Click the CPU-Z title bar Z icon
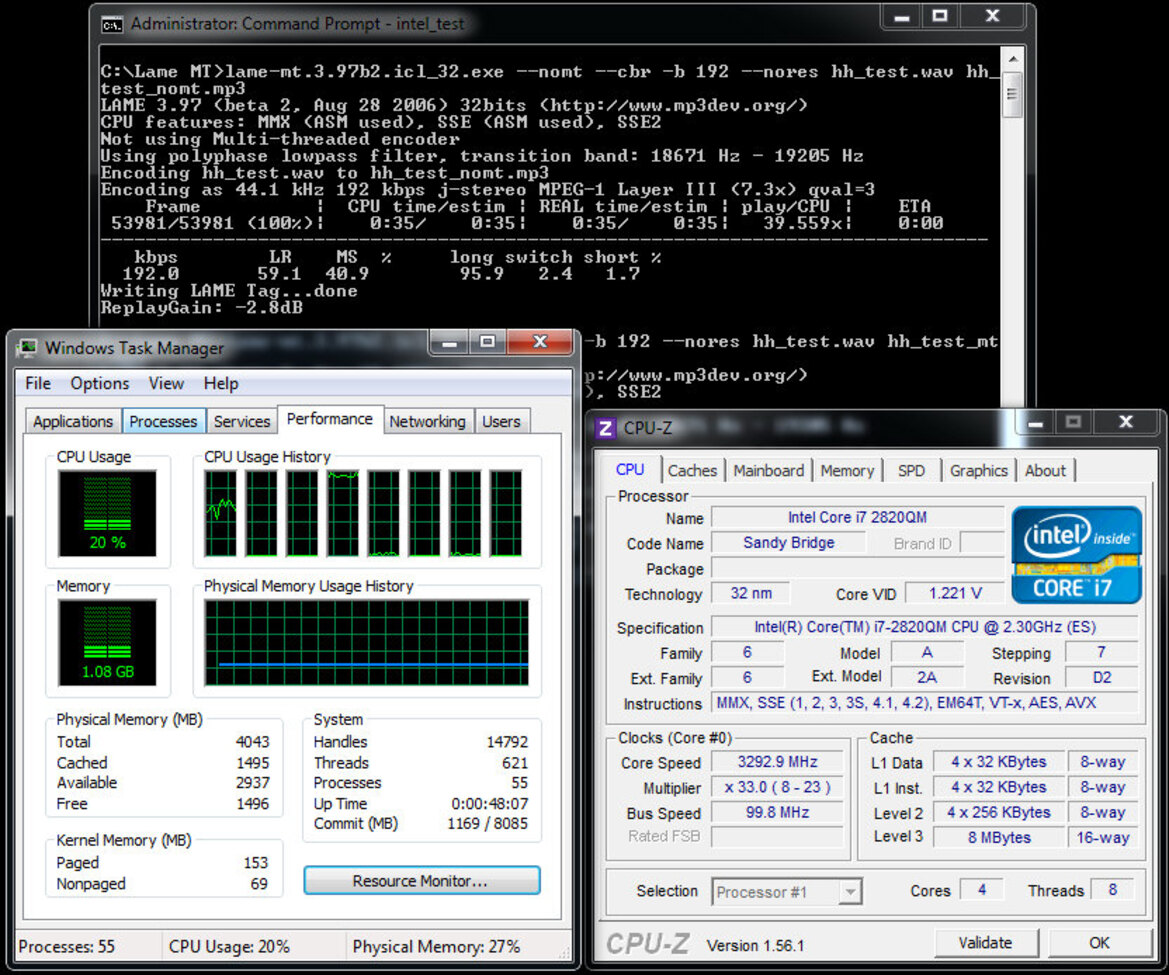Image resolution: width=1169 pixels, height=975 pixels. click(x=605, y=429)
